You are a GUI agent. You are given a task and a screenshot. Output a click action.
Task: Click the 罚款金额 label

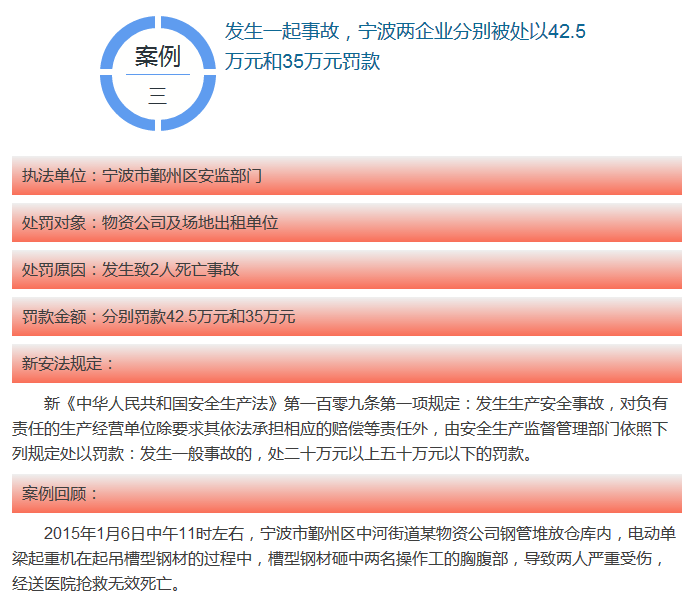tap(59, 317)
